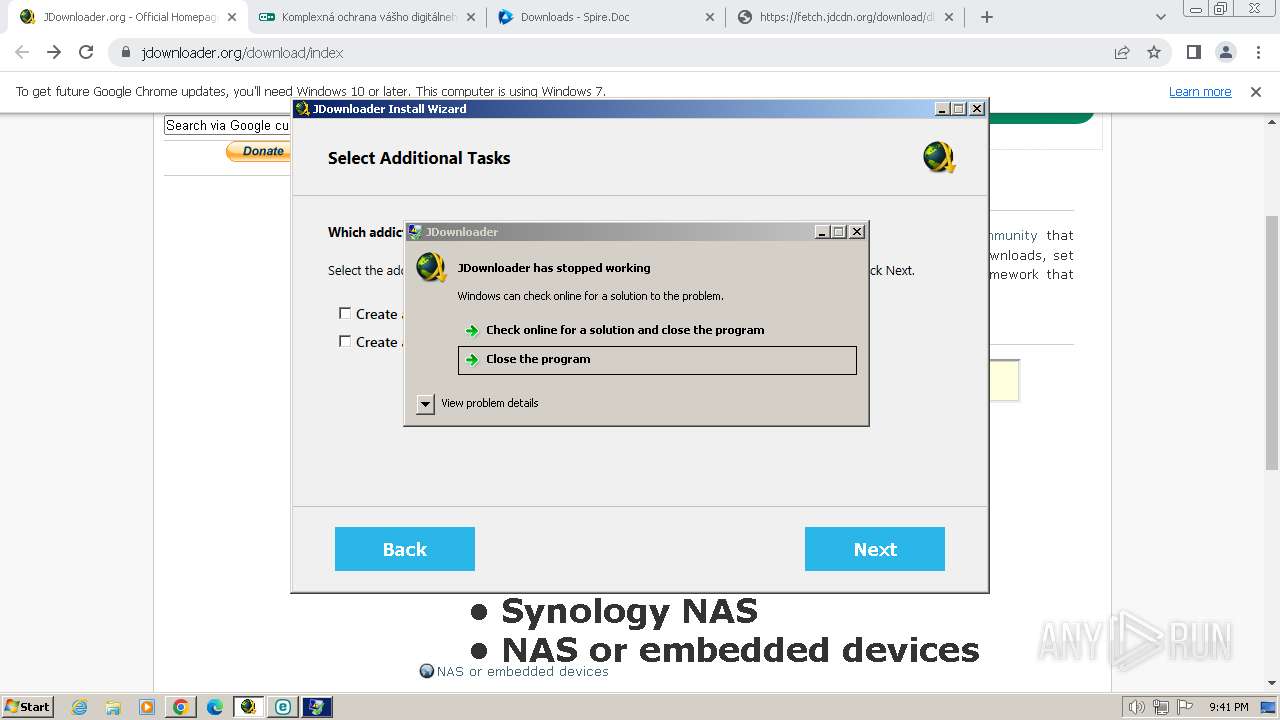Click the JDownloader icon in the crash dialog
The width and height of the screenshot is (1280, 720).
432,267
